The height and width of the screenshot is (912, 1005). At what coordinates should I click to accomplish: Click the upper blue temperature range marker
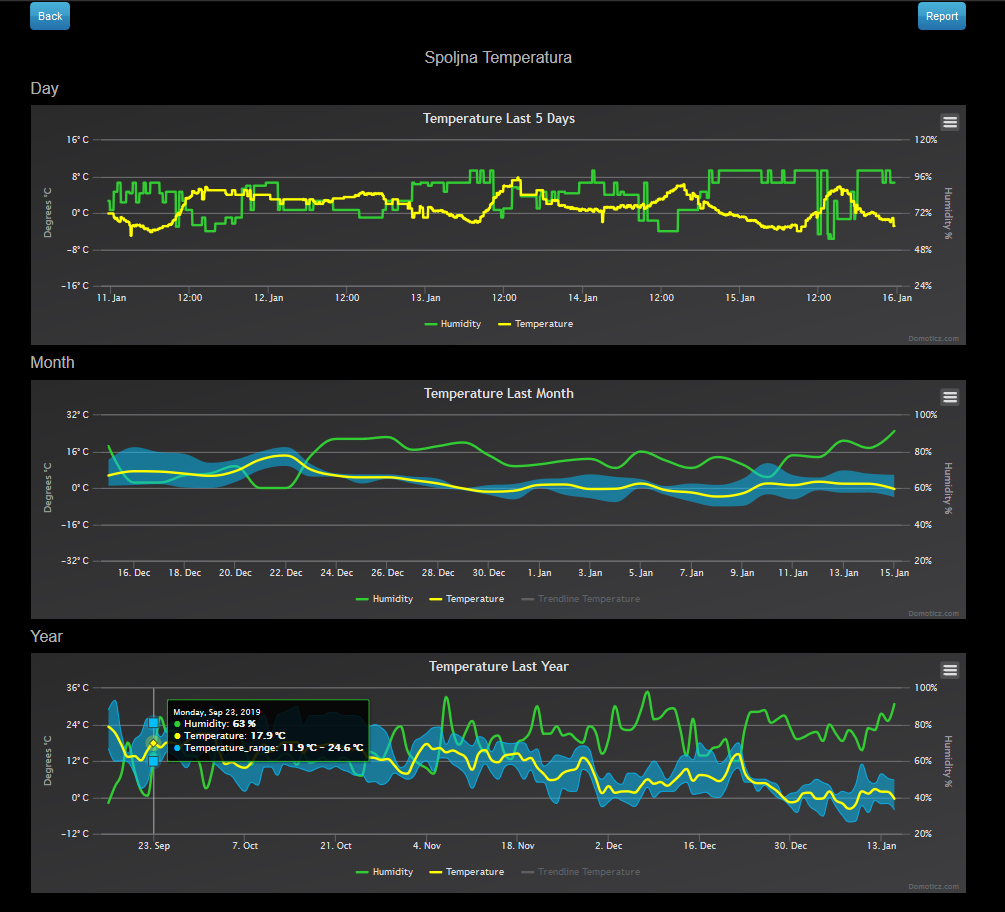(x=153, y=723)
